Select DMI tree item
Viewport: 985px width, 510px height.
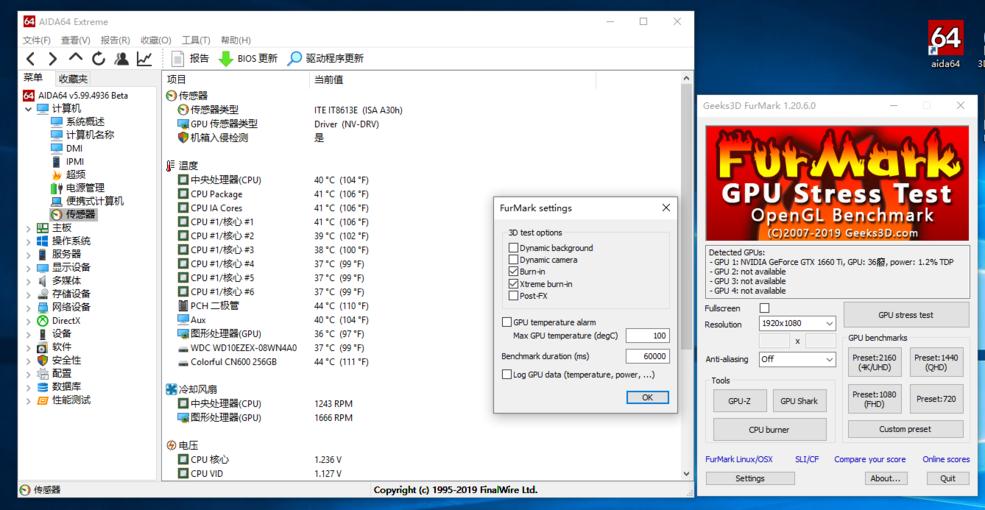[74, 148]
